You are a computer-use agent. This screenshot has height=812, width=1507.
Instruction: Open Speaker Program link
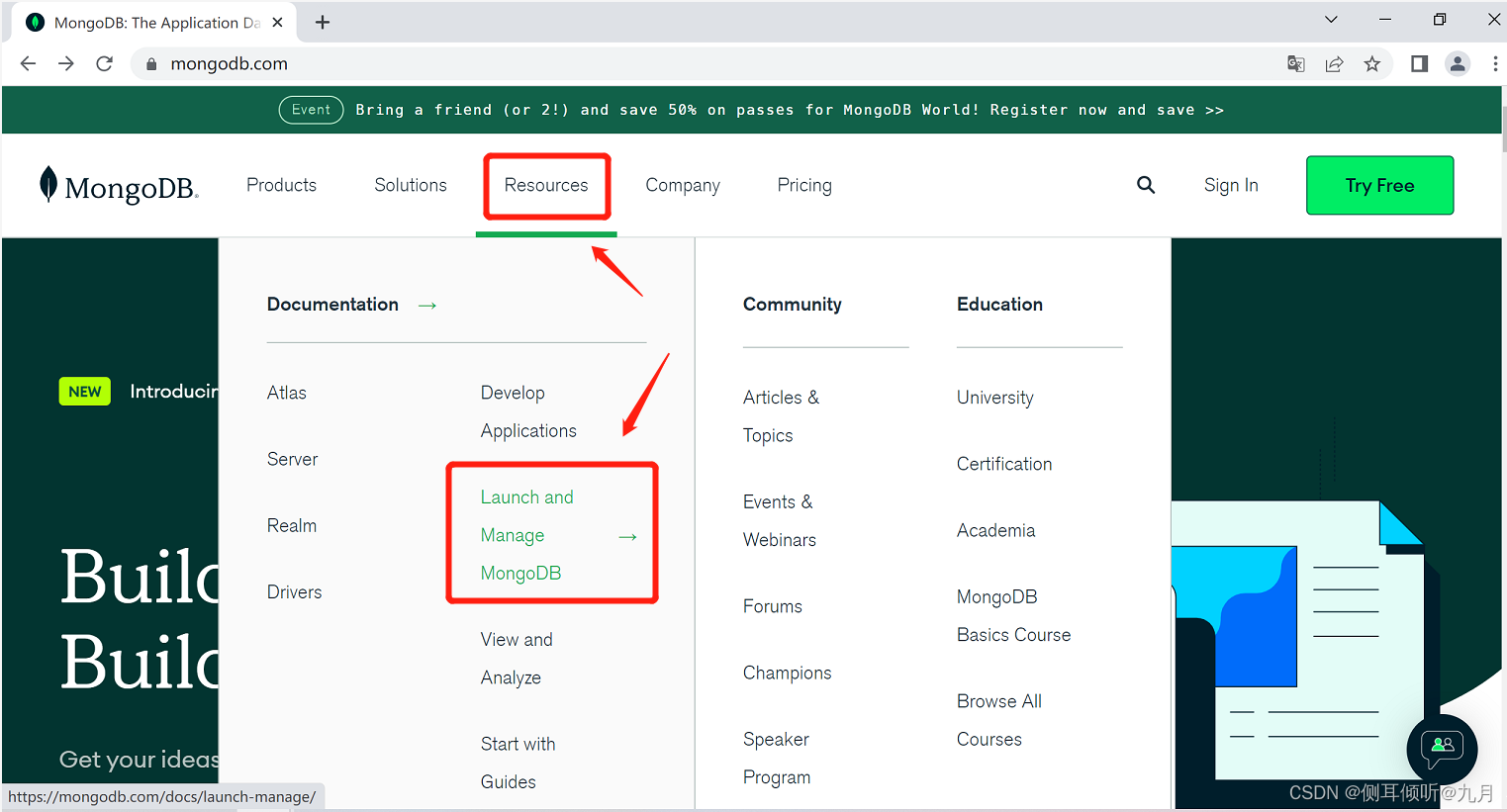click(x=777, y=758)
